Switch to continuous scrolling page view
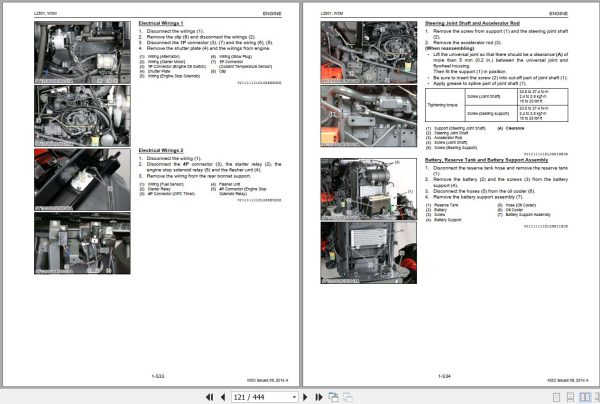The image size is (600, 404). pos(570,397)
